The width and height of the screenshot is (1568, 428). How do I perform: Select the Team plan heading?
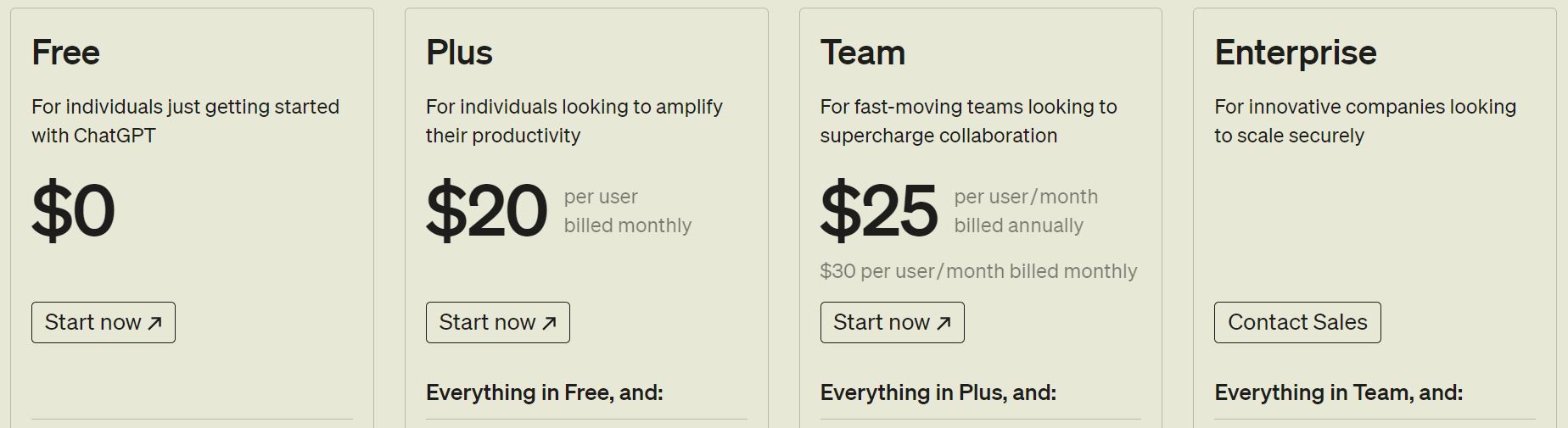(863, 53)
